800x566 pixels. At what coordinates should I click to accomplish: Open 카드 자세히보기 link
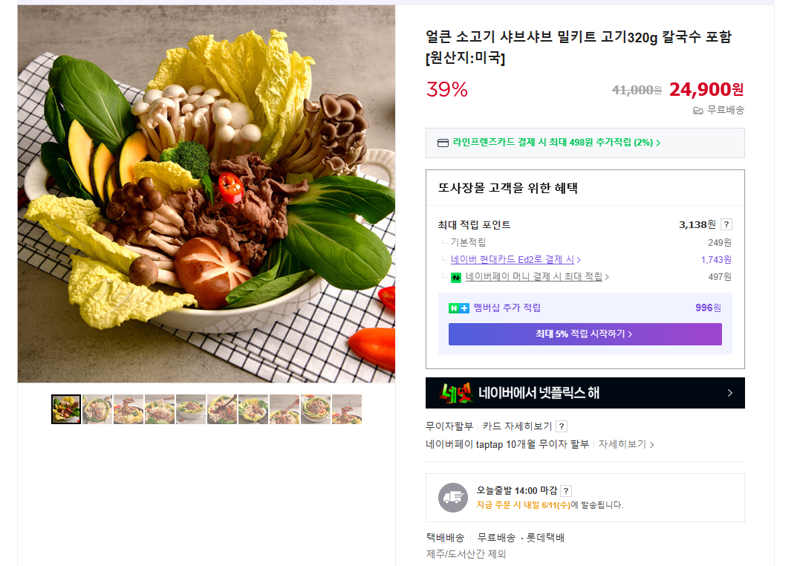[x=517, y=426]
